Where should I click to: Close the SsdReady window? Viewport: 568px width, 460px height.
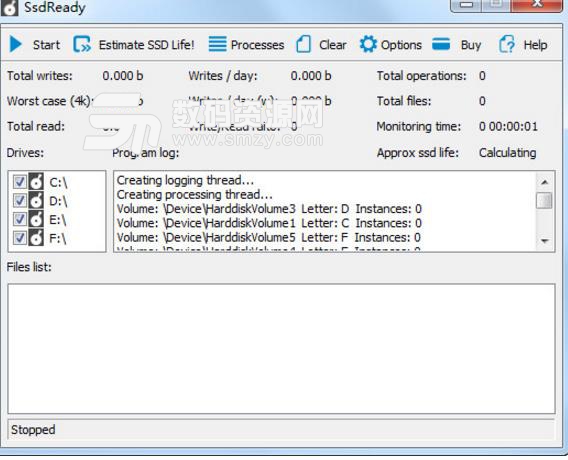[538, 5]
